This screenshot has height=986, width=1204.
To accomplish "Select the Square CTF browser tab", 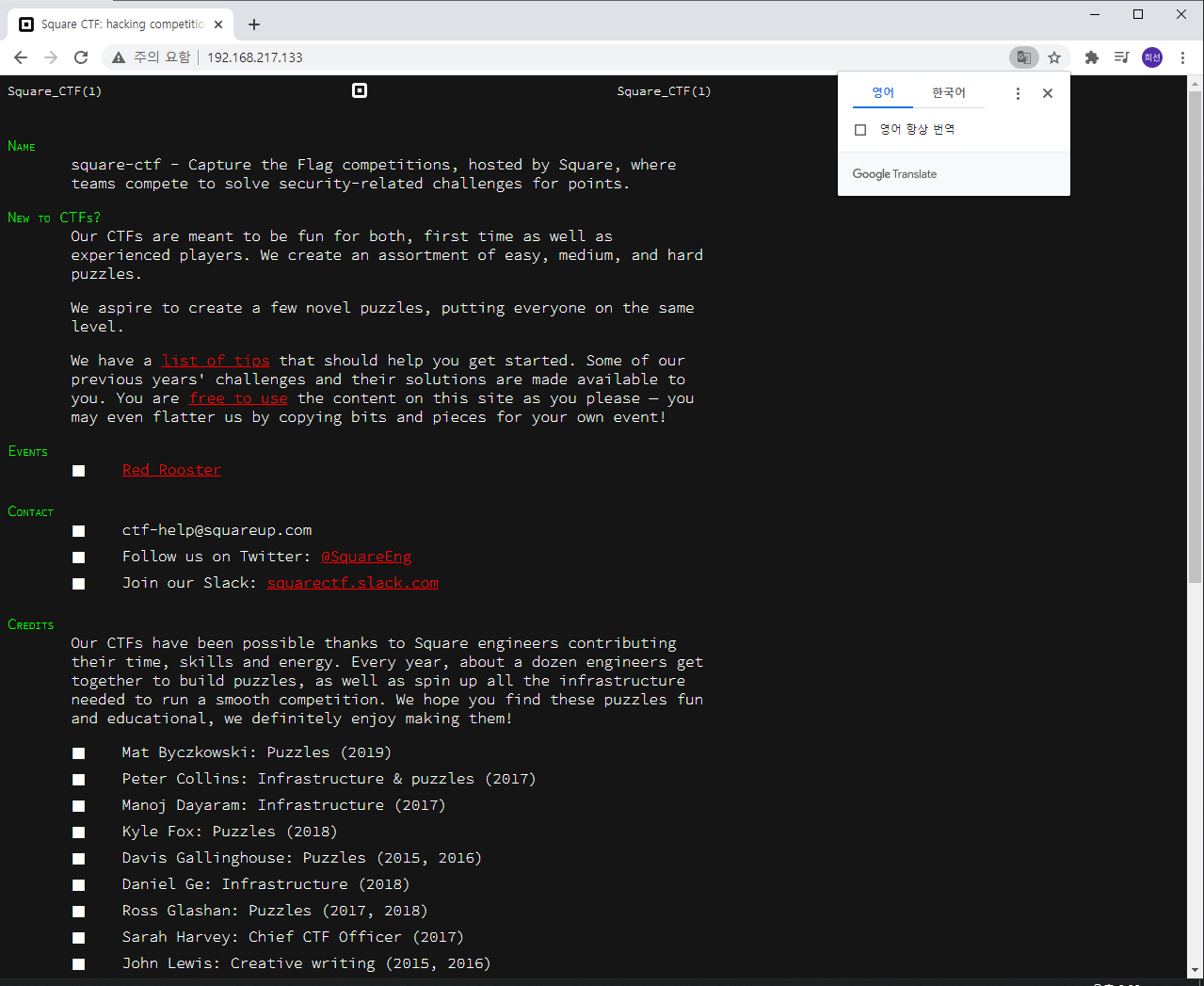I will 120,24.
